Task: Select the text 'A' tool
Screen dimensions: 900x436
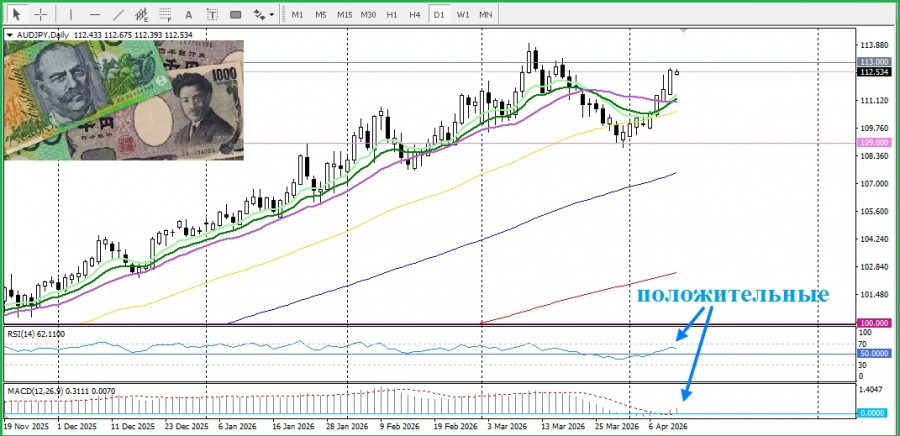Action: [190, 15]
